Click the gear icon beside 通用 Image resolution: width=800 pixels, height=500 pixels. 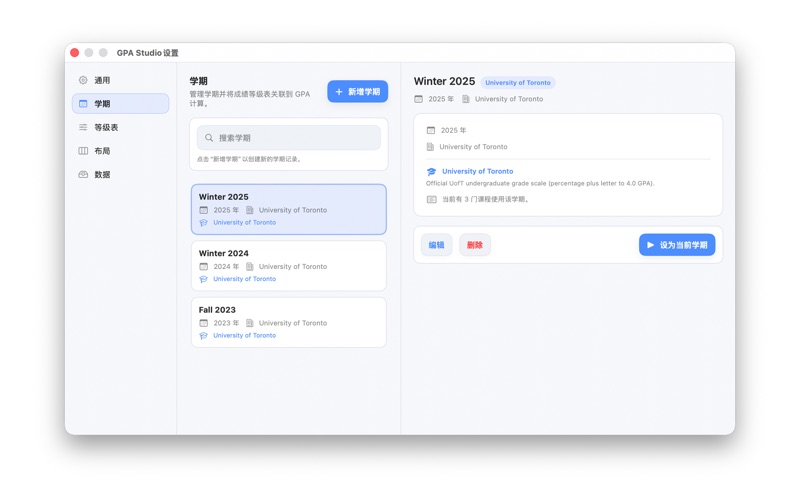pos(83,80)
